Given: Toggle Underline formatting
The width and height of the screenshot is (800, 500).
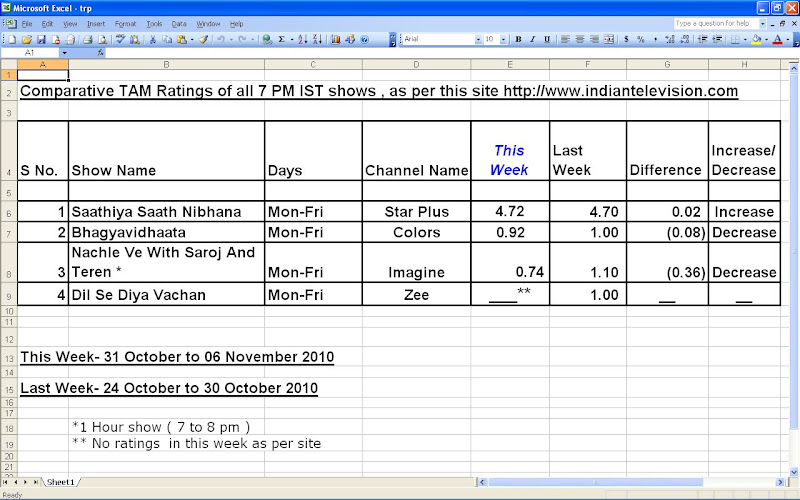Looking at the screenshot, I should (x=547, y=39).
